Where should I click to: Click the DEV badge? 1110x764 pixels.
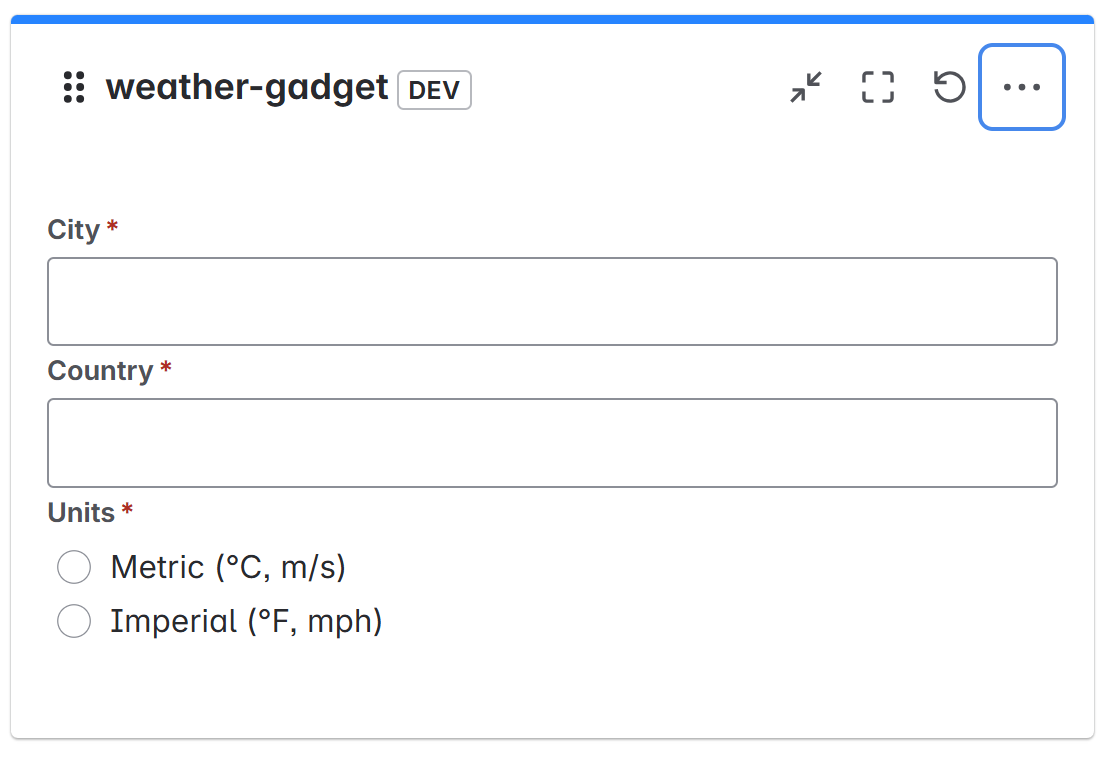pyautogui.click(x=434, y=90)
